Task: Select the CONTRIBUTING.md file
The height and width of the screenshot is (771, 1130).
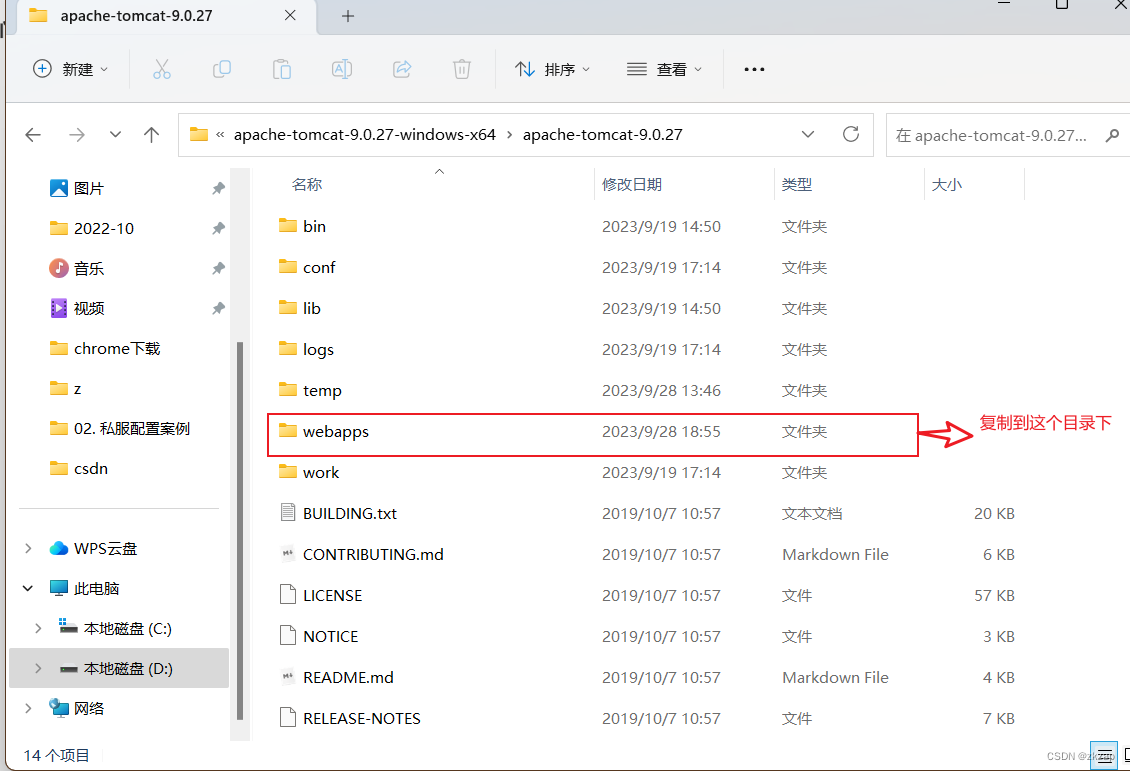Action: (x=362, y=555)
